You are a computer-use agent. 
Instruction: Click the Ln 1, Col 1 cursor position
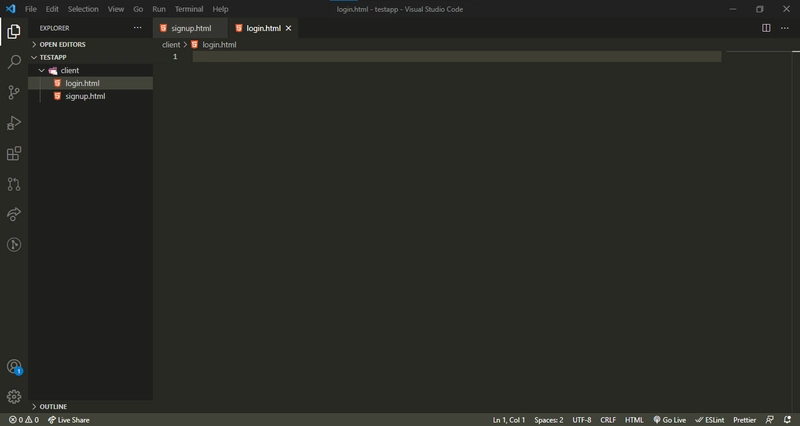tap(509, 420)
